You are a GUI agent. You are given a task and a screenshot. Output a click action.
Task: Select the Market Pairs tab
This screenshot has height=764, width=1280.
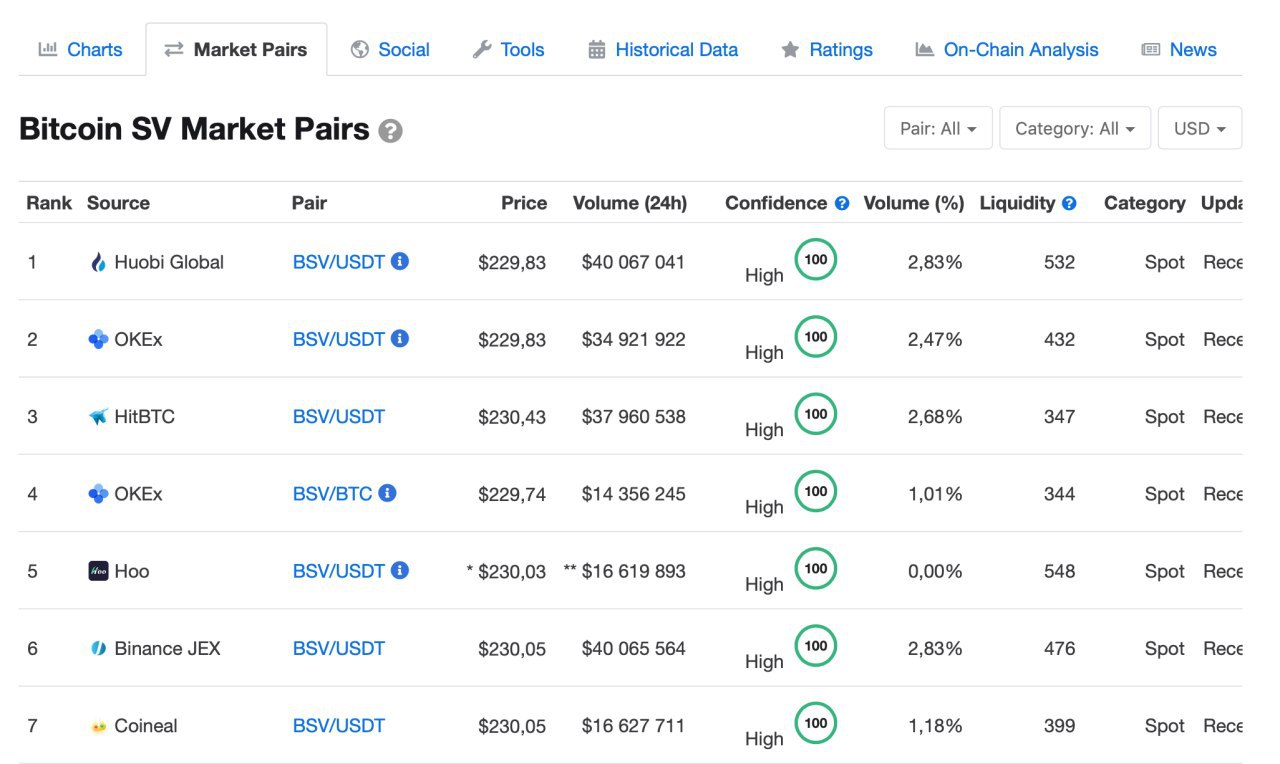236,49
